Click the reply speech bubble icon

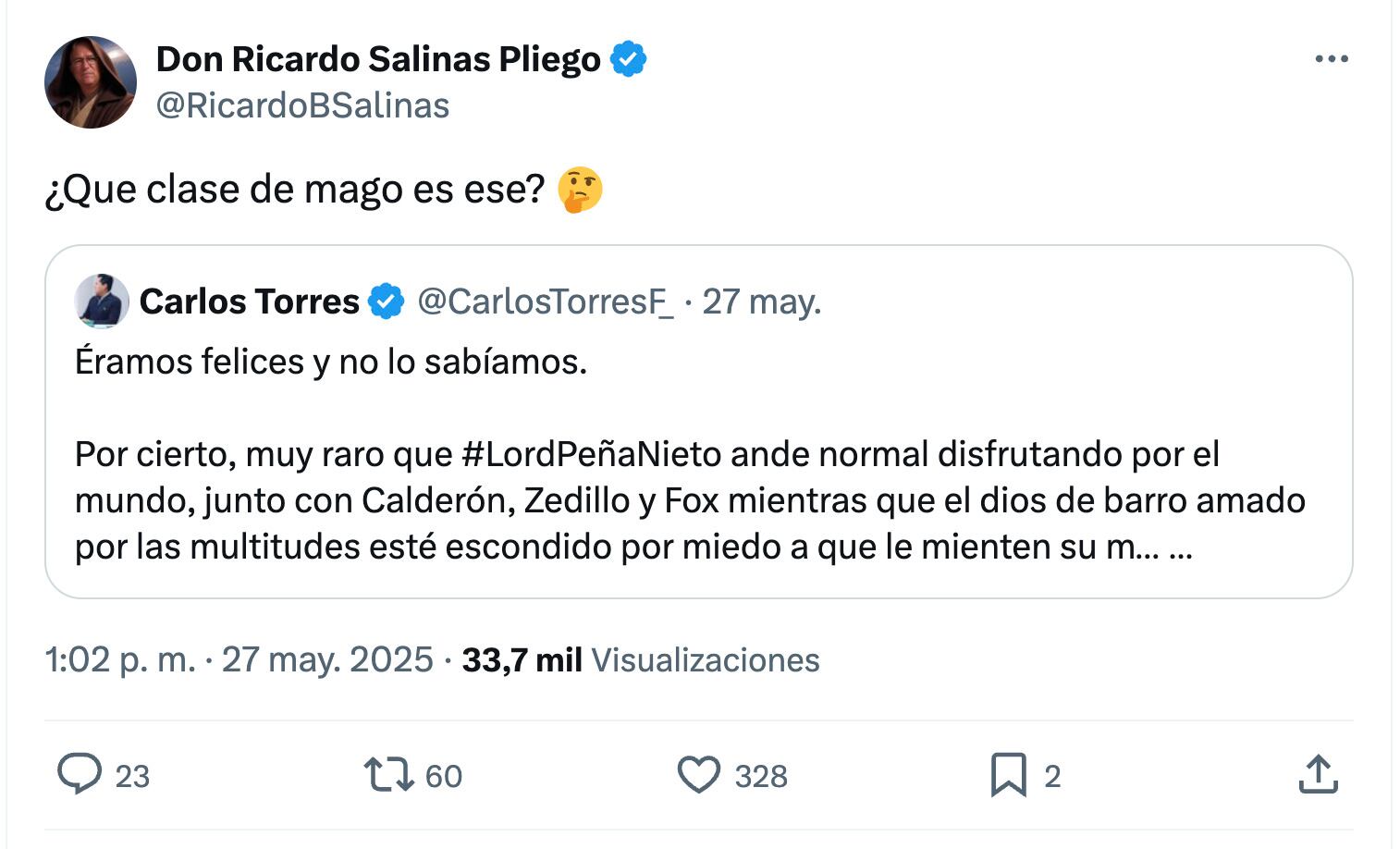tap(80, 774)
